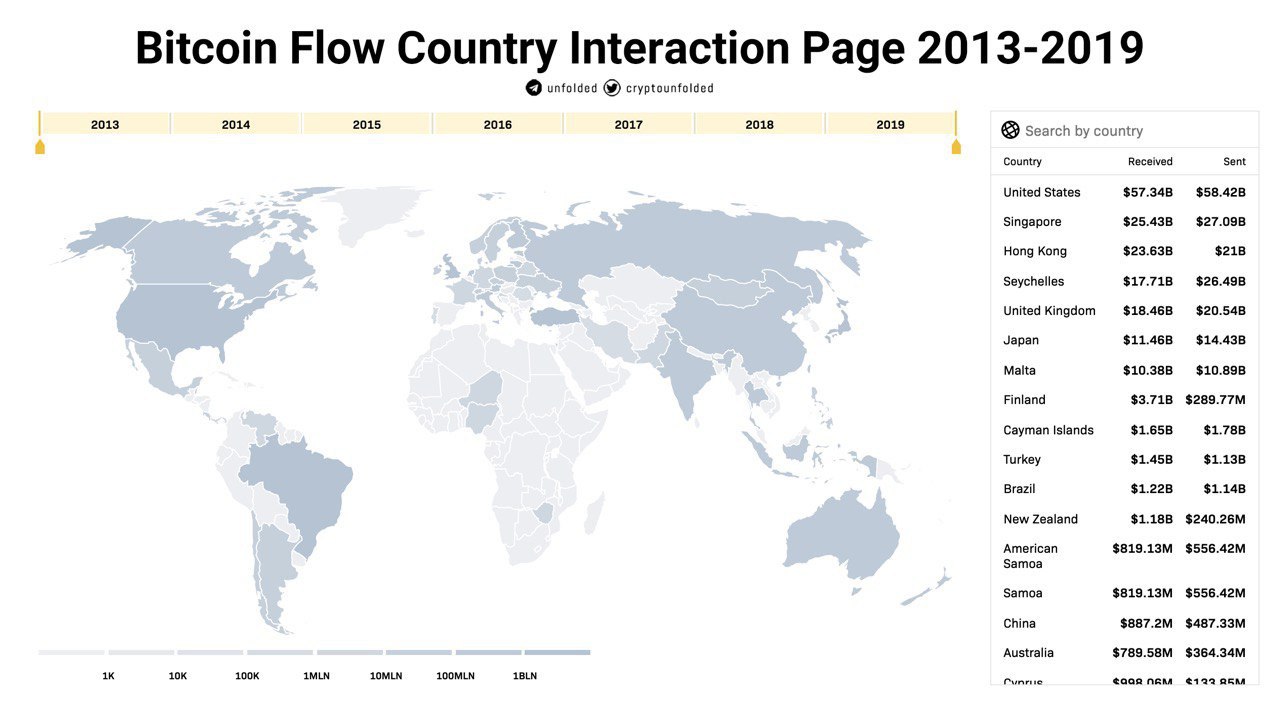The image size is (1280, 719).
Task: Select the 2018 timeline segment
Action: pyautogui.click(x=760, y=124)
